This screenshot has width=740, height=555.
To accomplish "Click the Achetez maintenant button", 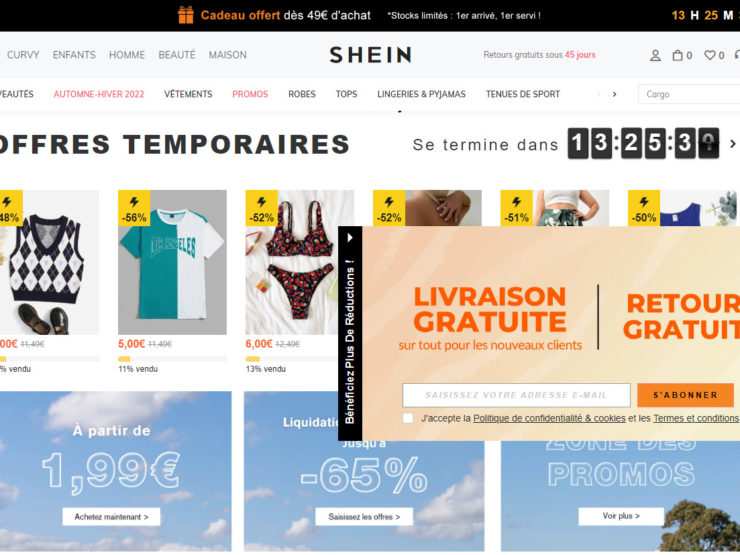I will (111, 517).
